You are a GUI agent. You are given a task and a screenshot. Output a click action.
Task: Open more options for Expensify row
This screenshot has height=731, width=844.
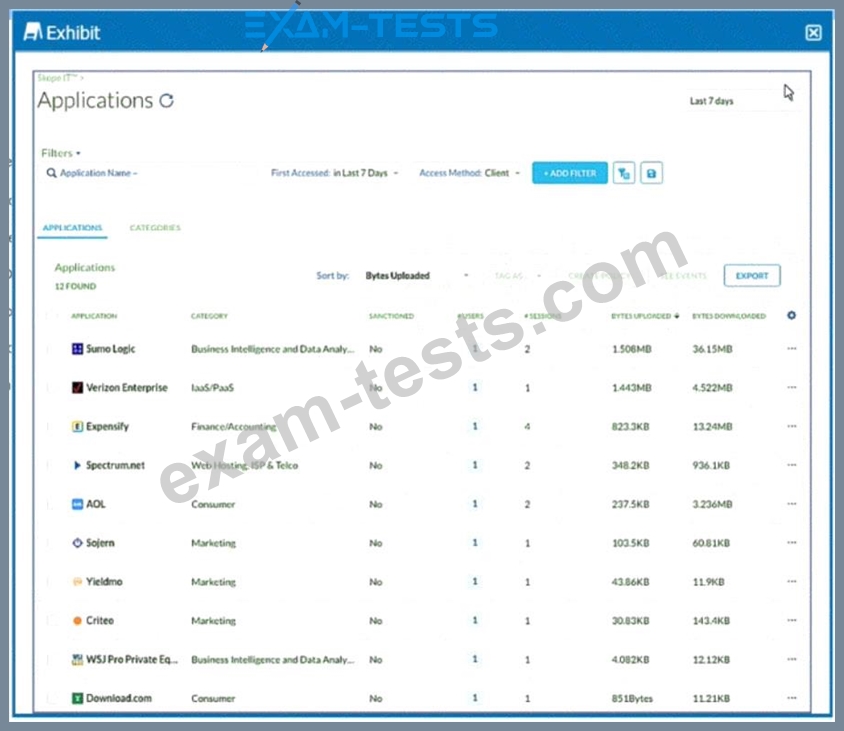(791, 426)
